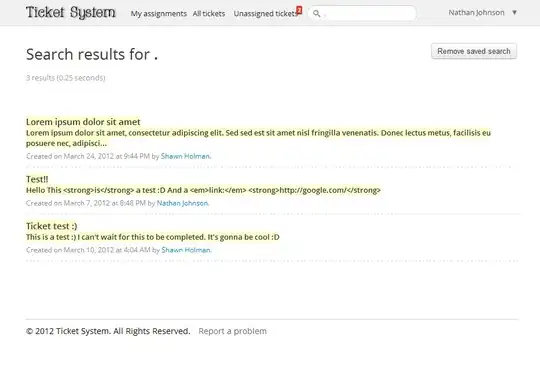This screenshot has height=374, width=540.
Task: View Unassigned tickets
Action: click(265, 14)
